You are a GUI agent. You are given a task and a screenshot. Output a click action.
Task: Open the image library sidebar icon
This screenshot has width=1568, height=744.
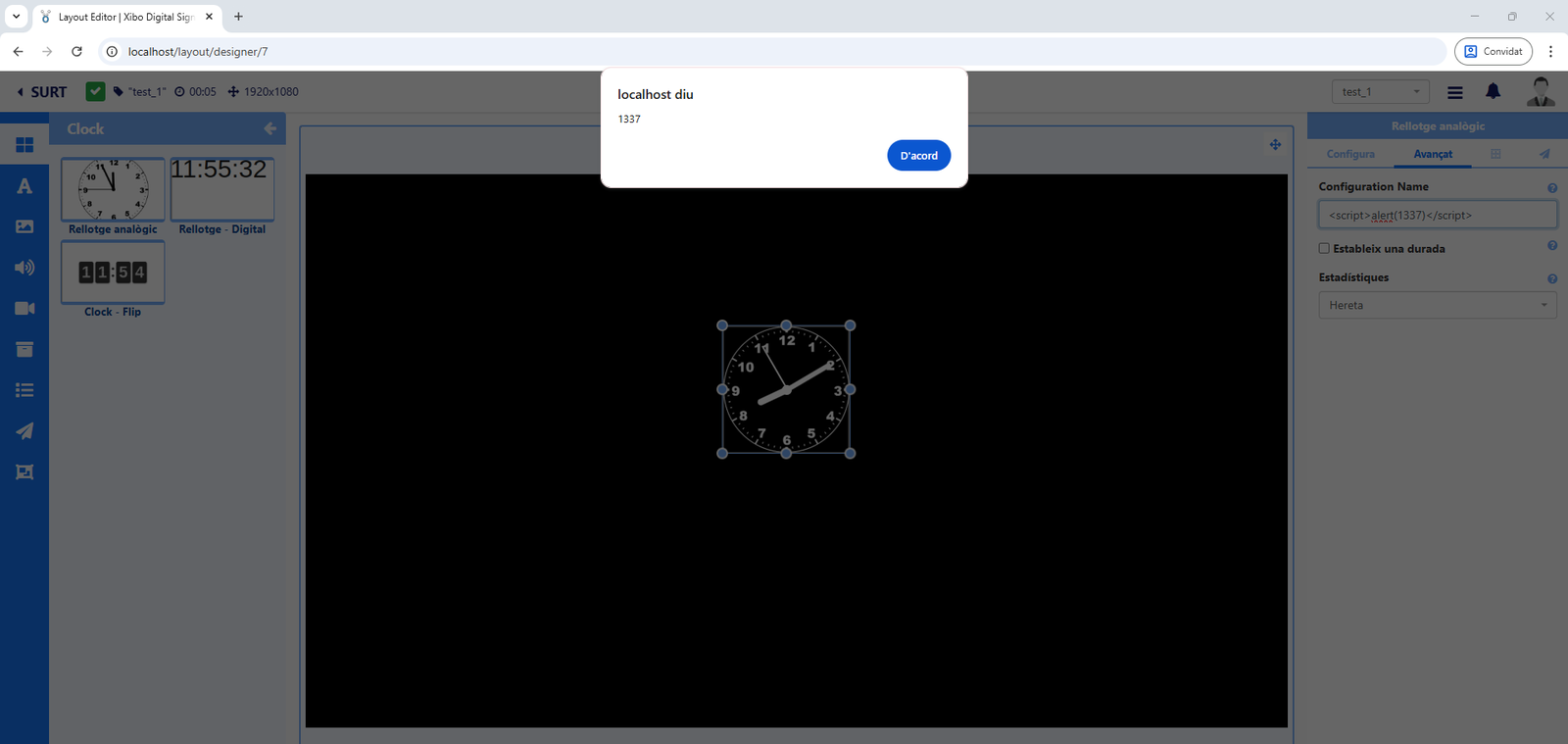[24, 226]
